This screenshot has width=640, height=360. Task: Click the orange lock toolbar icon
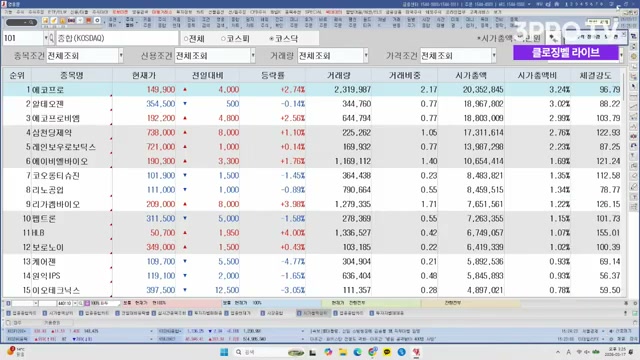click(62, 20)
